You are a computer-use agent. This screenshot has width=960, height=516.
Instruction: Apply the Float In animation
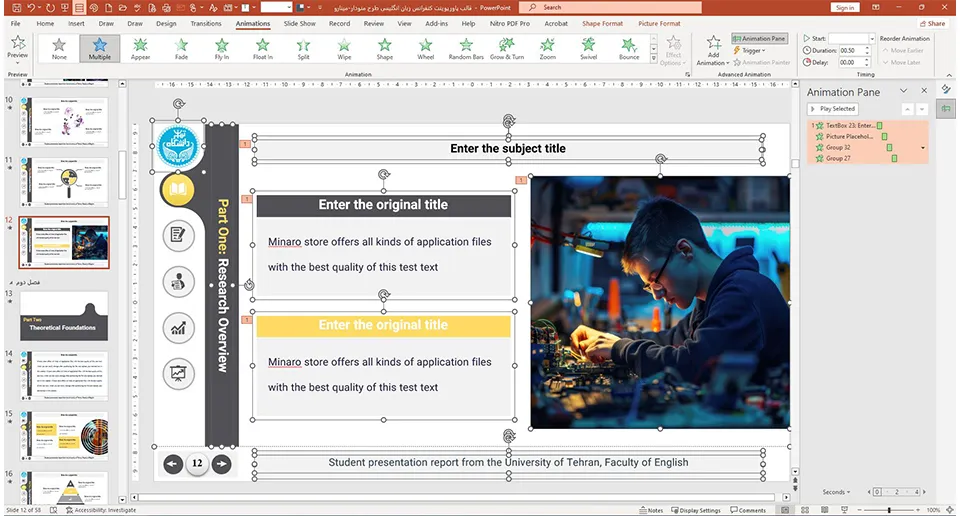click(x=263, y=48)
